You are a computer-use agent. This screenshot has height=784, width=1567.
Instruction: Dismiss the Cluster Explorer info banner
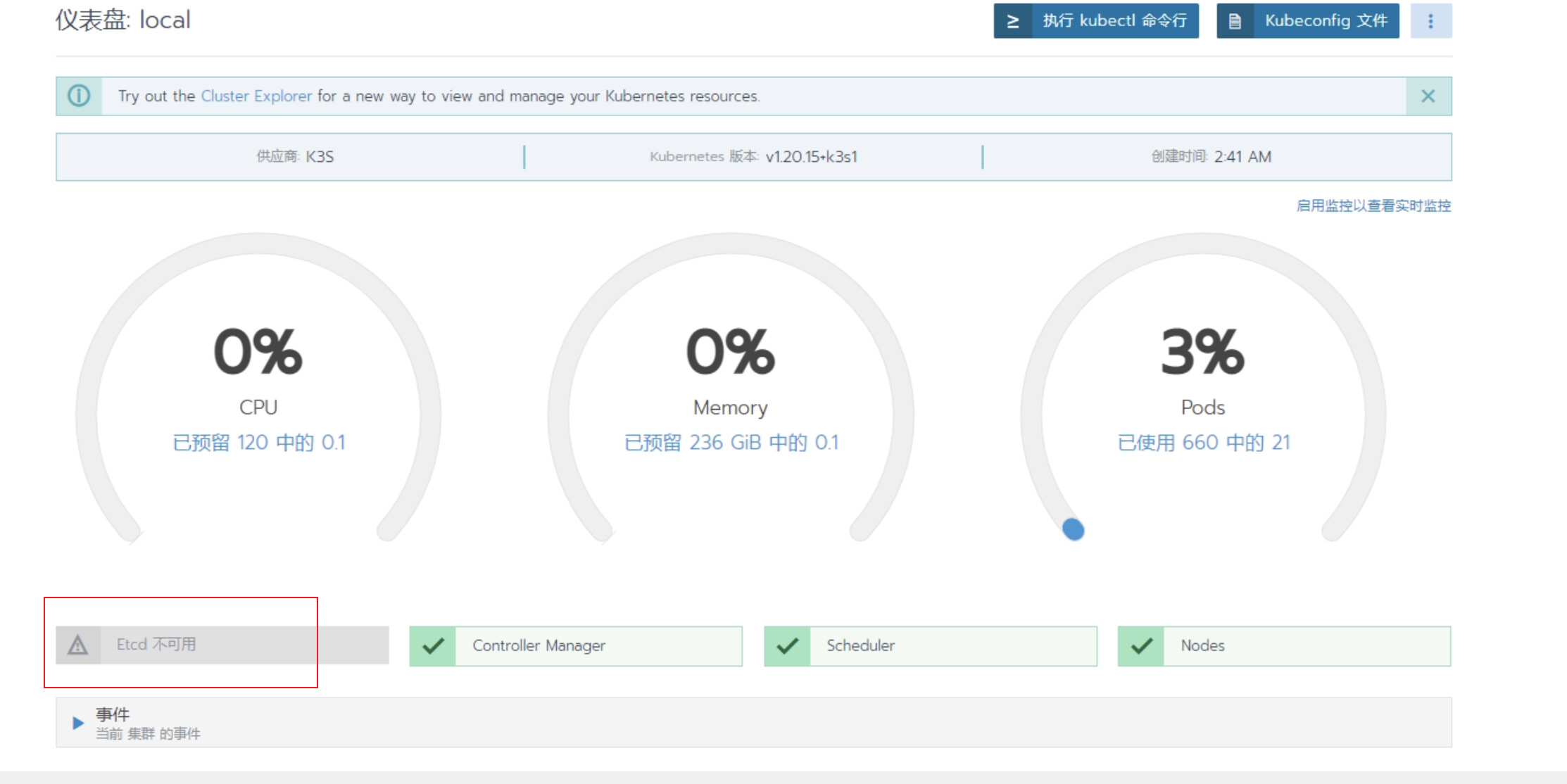point(1428,96)
